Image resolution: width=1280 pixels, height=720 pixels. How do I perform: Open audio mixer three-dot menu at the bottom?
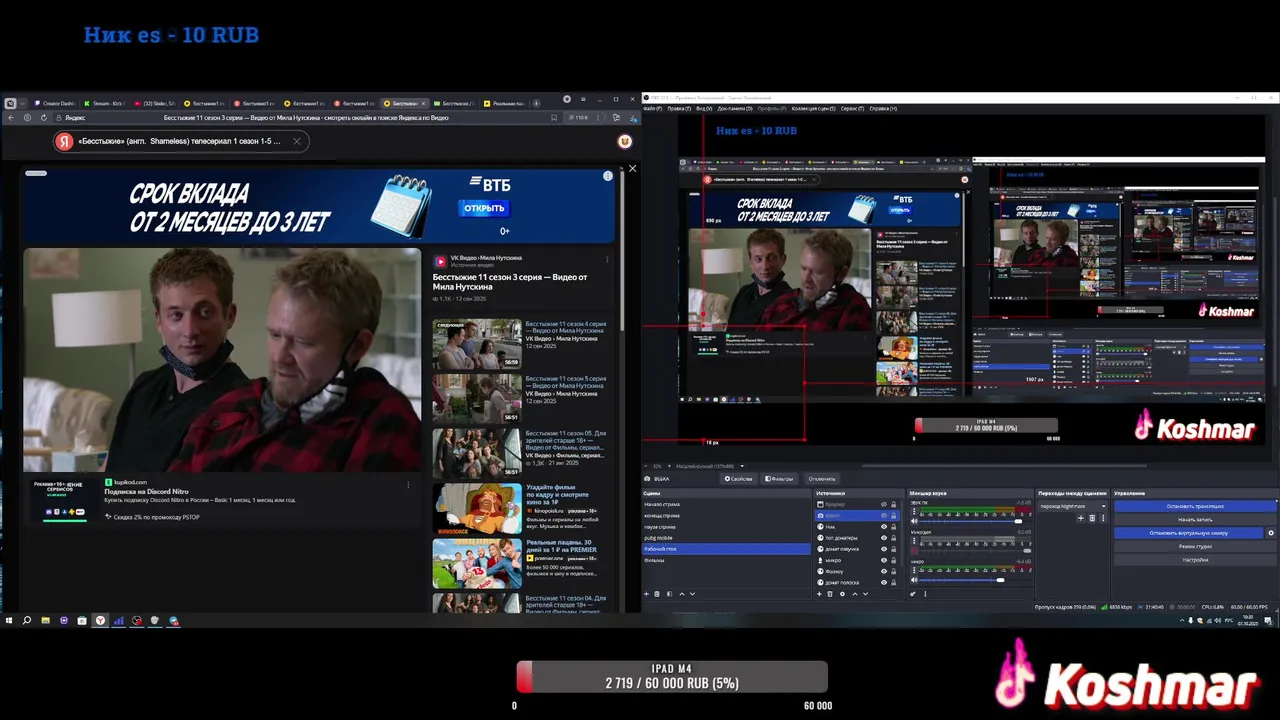pos(925,594)
